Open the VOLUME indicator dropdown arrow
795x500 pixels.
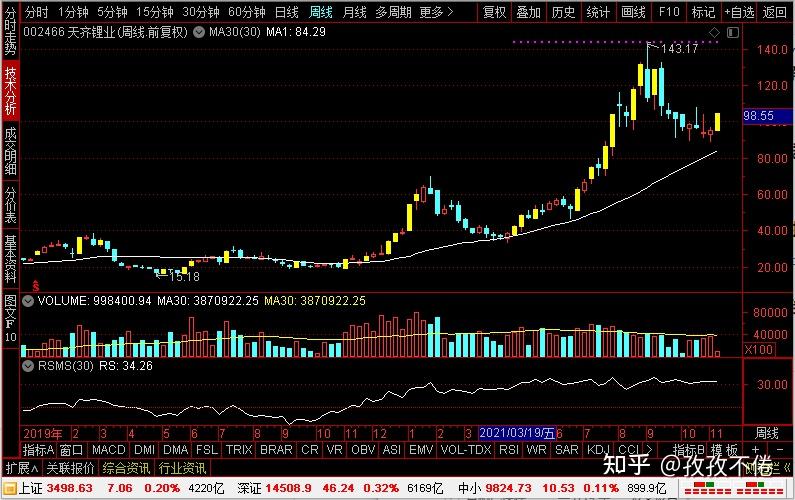(28, 300)
